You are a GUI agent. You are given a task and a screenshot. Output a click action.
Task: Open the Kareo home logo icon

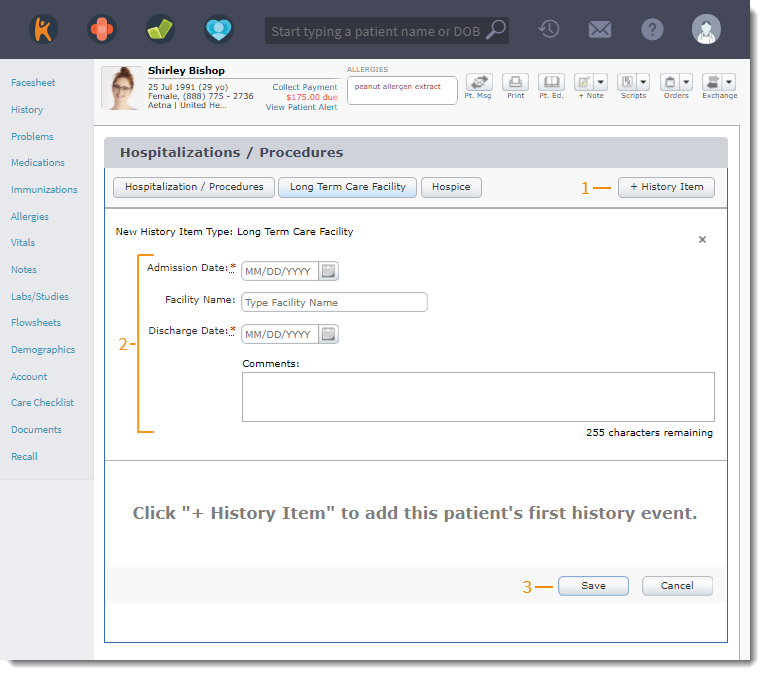tap(43, 30)
